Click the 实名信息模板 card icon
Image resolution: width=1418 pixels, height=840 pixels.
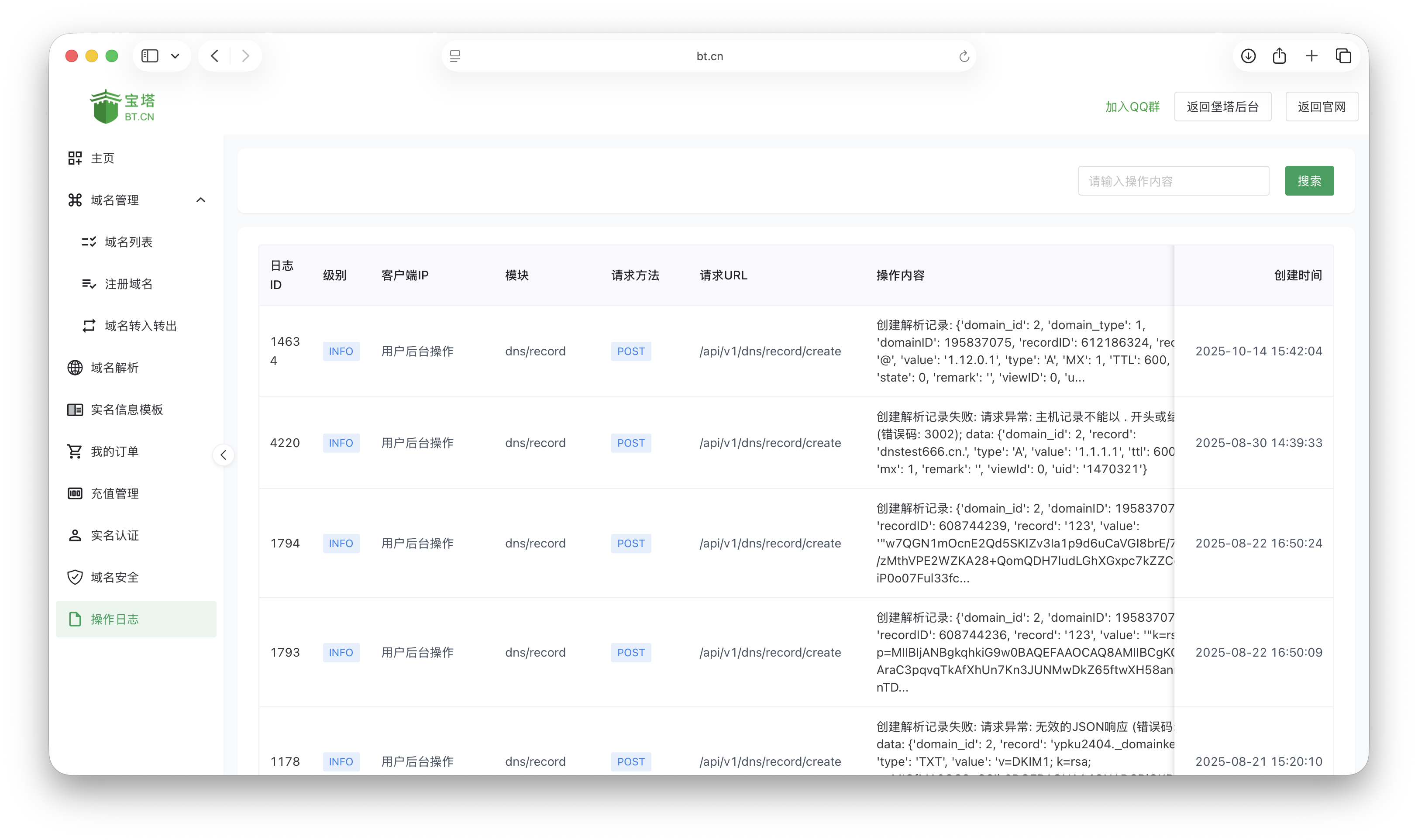pyautogui.click(x=75, y=410)
